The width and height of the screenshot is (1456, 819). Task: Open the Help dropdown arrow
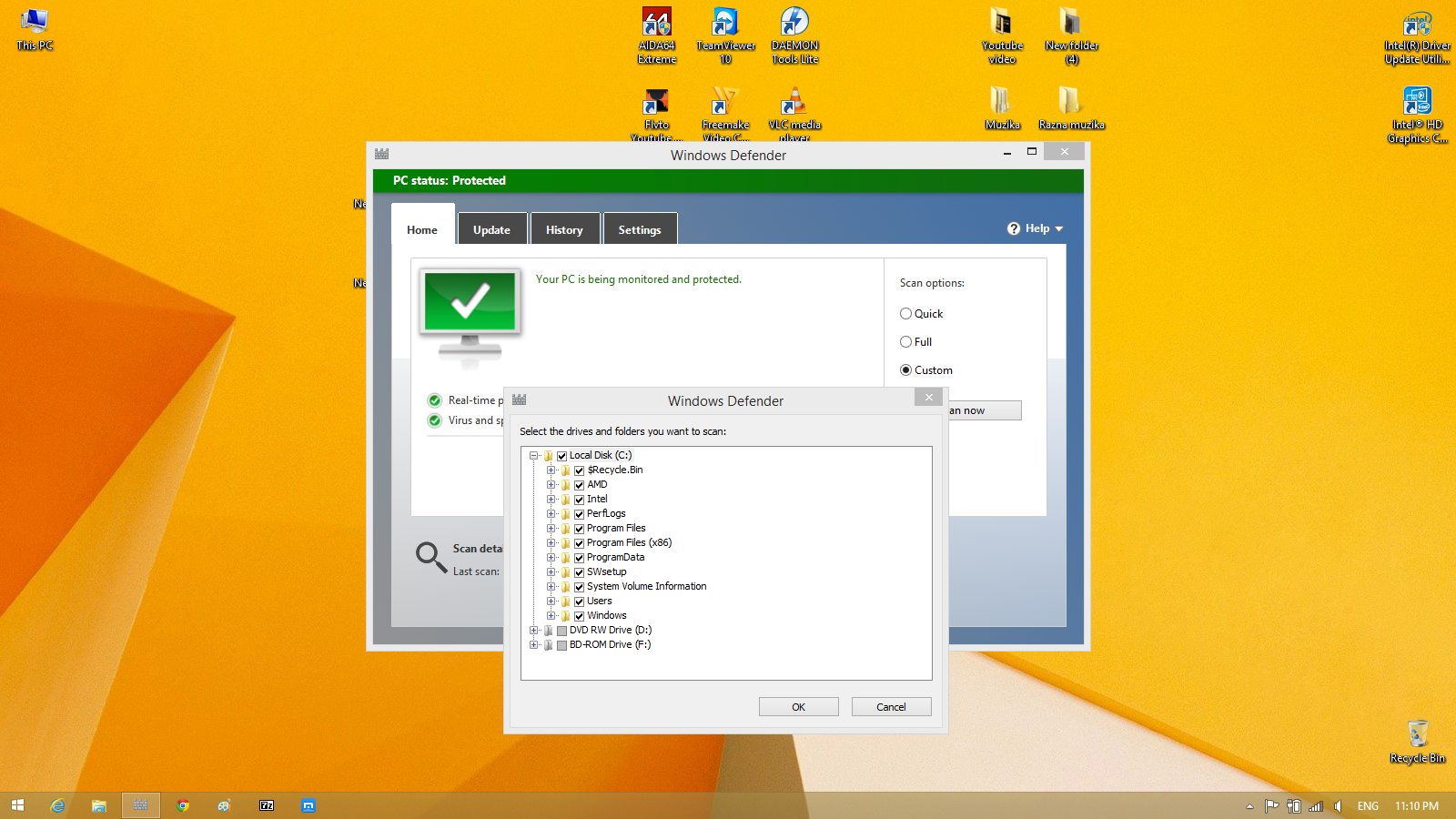(x=1059, y=229)
